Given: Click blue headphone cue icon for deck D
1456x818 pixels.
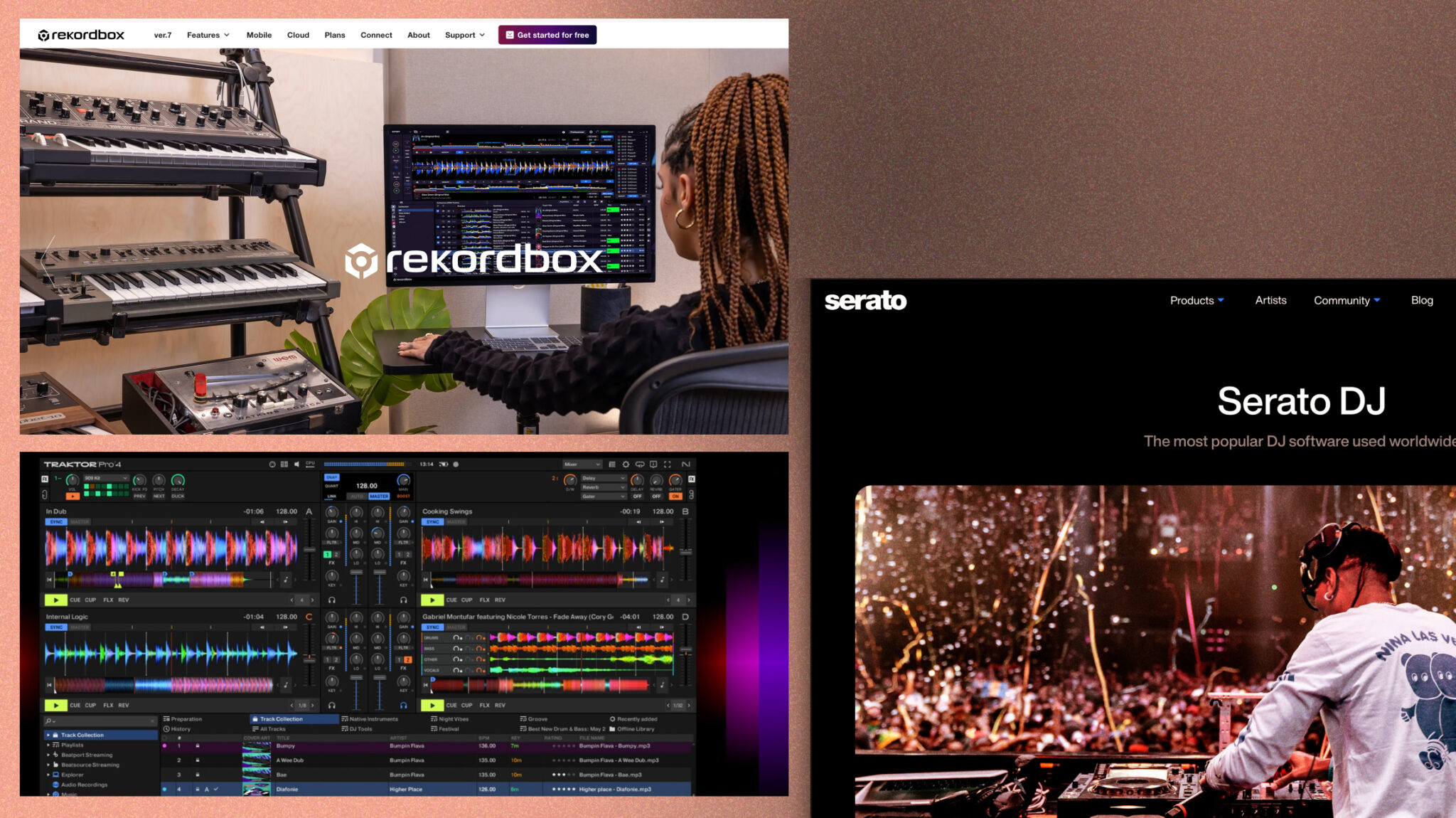Looking at the screenshot, I should point(403,706).
